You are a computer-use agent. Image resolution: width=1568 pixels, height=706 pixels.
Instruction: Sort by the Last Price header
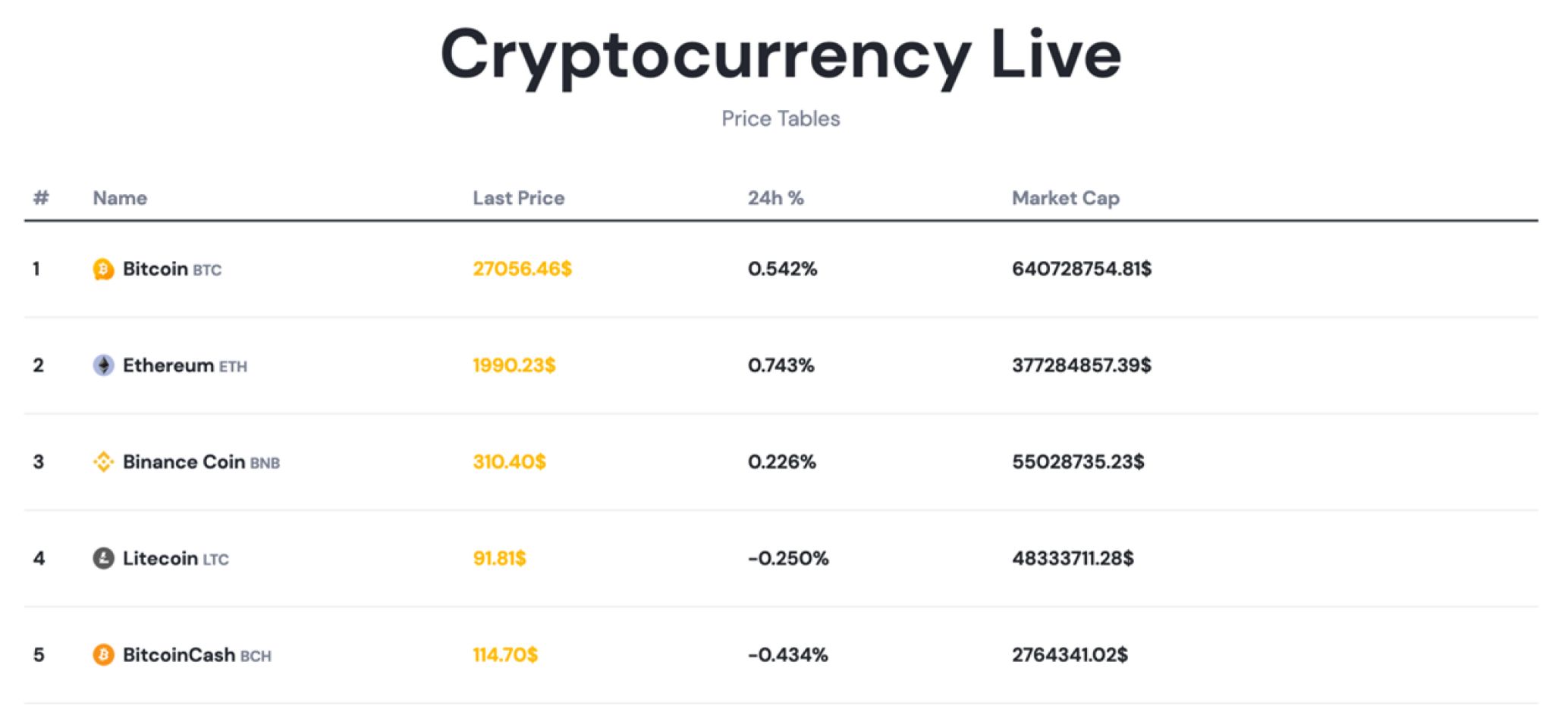518,198
